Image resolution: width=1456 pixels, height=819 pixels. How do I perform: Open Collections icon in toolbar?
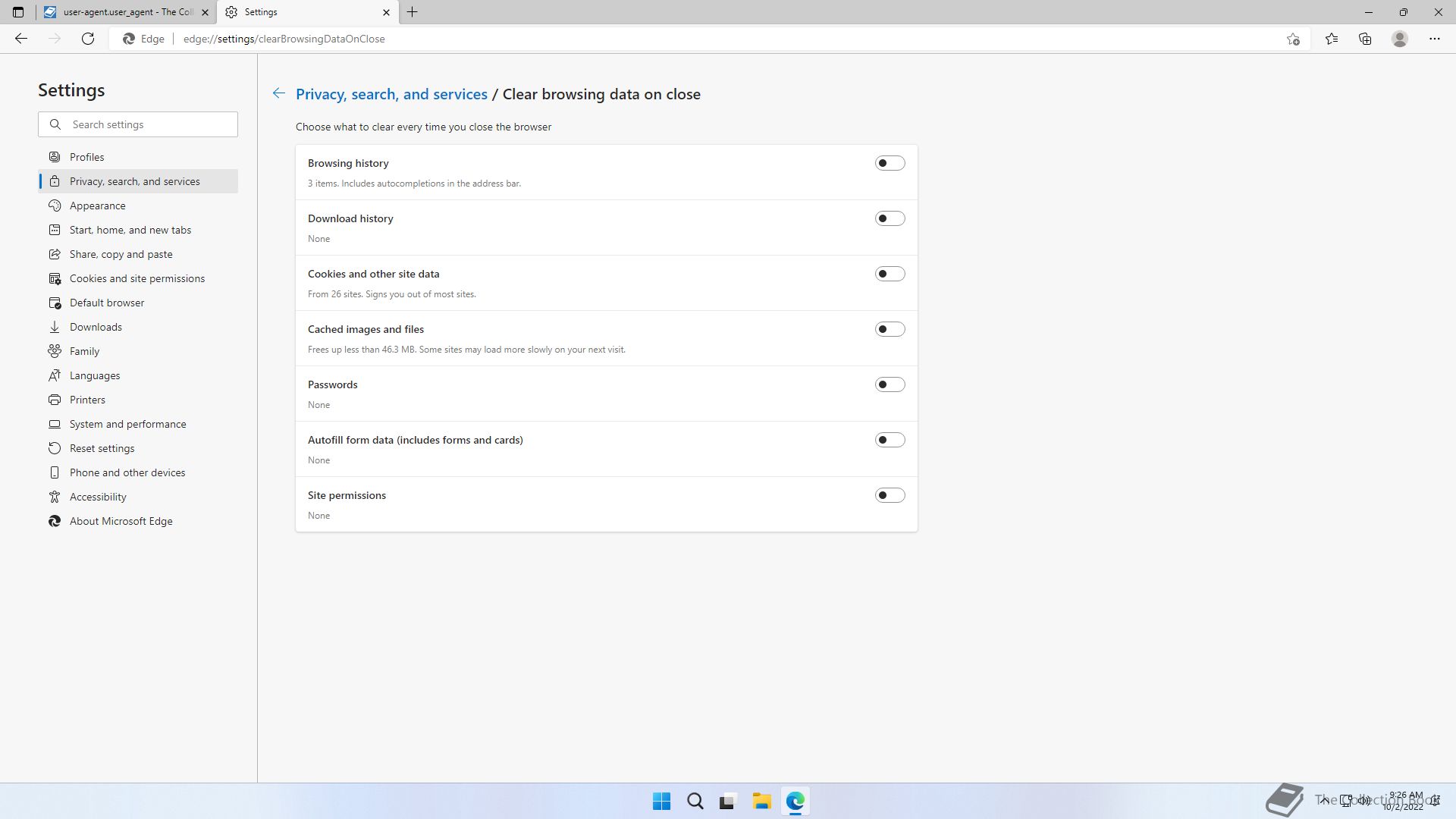1365,39
